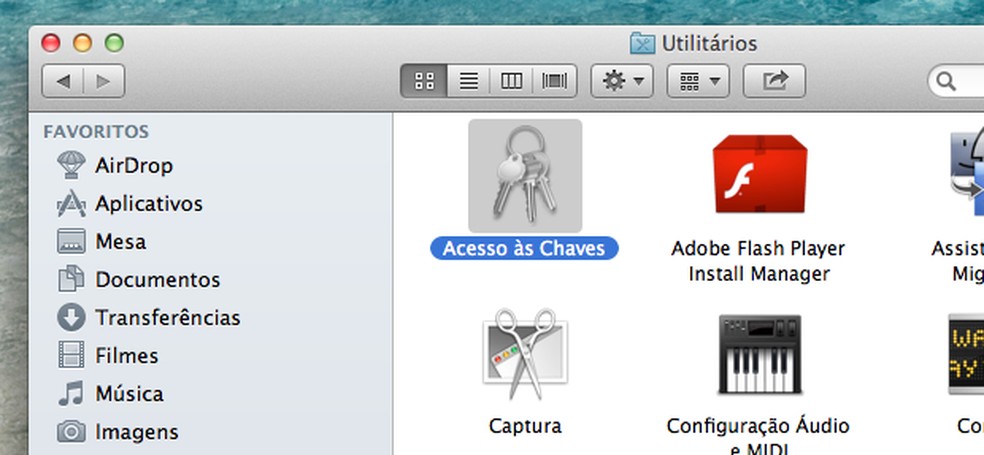Select Mesa in the sidebar
The width and height of the screenshot is (984, 455).
(x=102, y=242)
